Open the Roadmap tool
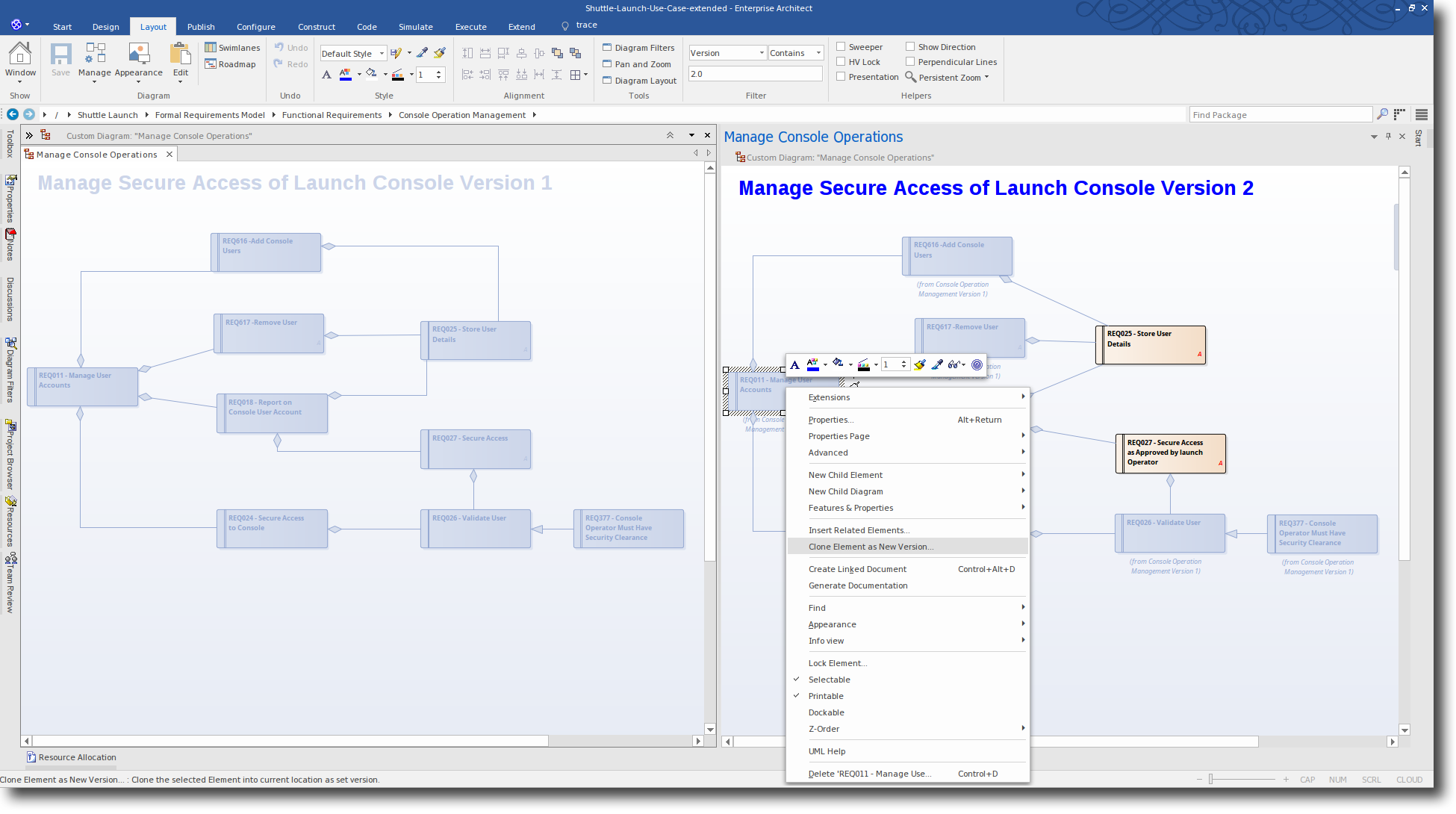The image size is (1456, 814). click(x=230, y=64)
